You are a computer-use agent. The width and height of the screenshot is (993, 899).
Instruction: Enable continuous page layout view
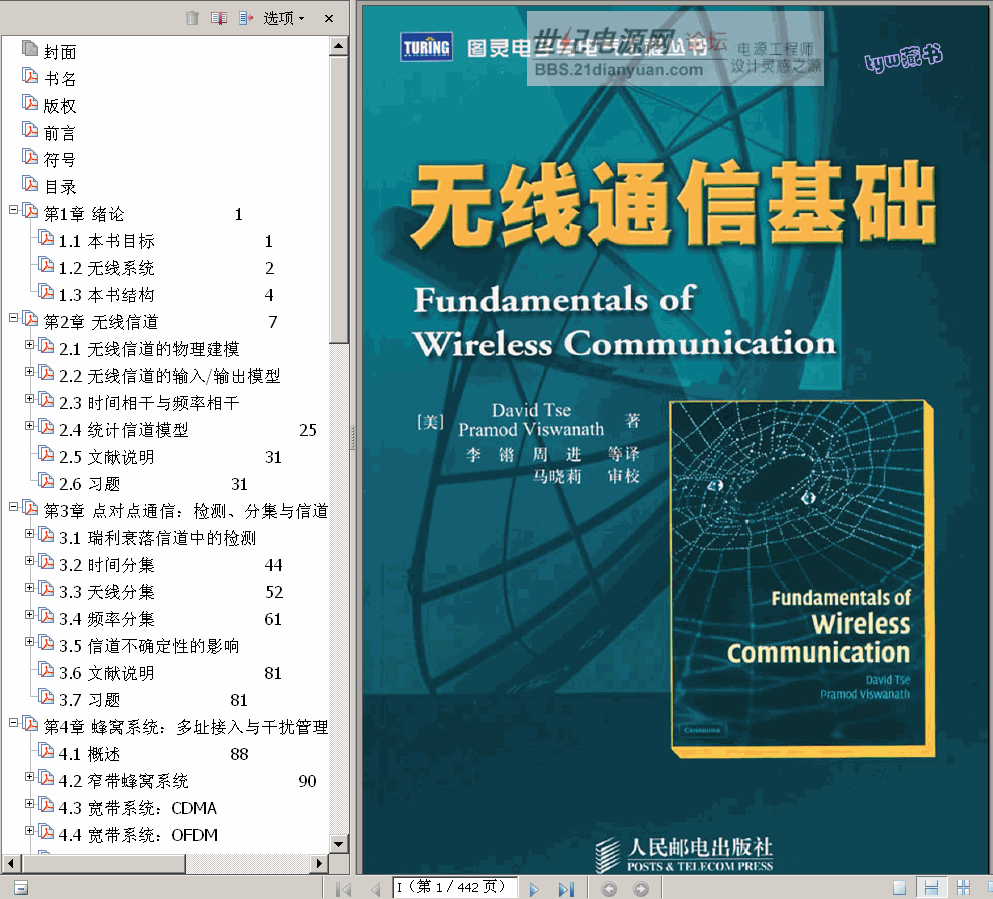(931, 888)
